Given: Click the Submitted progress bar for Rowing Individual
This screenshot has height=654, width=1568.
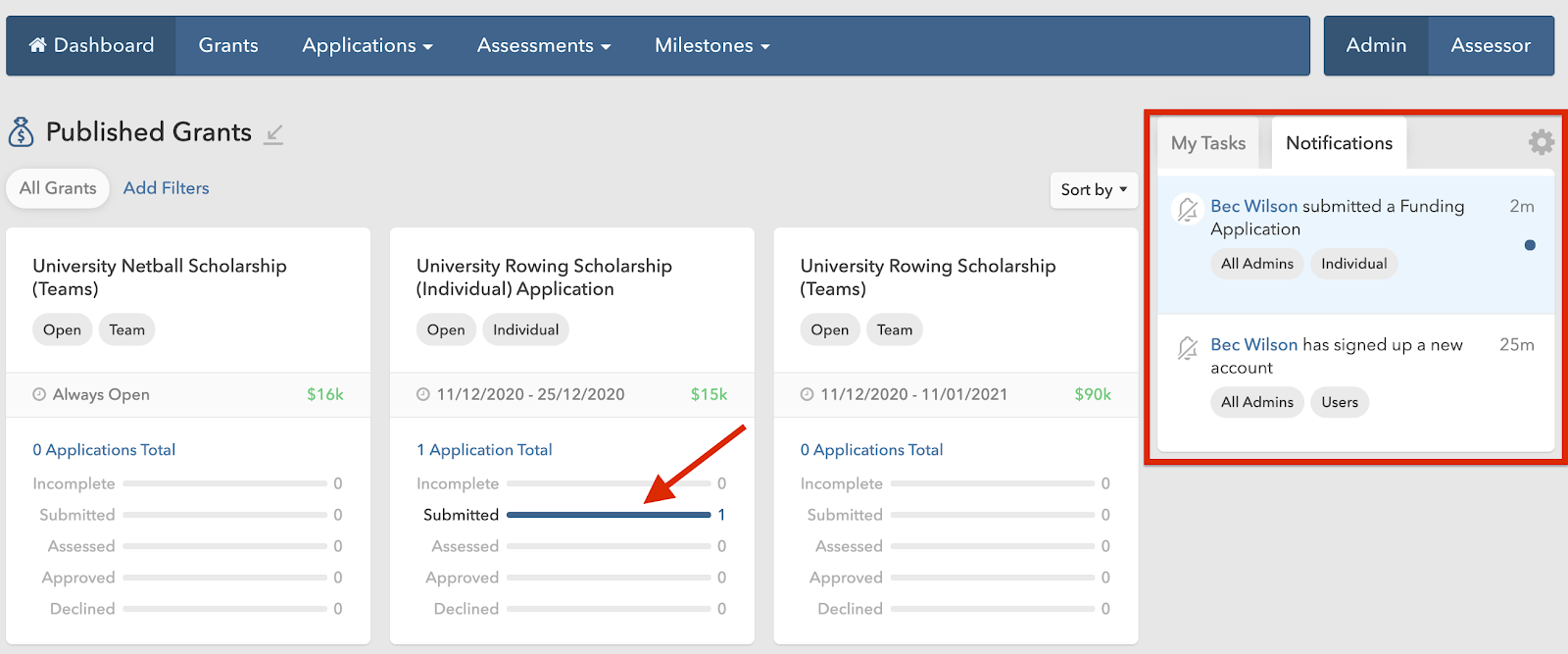Looking at the screenshot, I should pos(608,515).
